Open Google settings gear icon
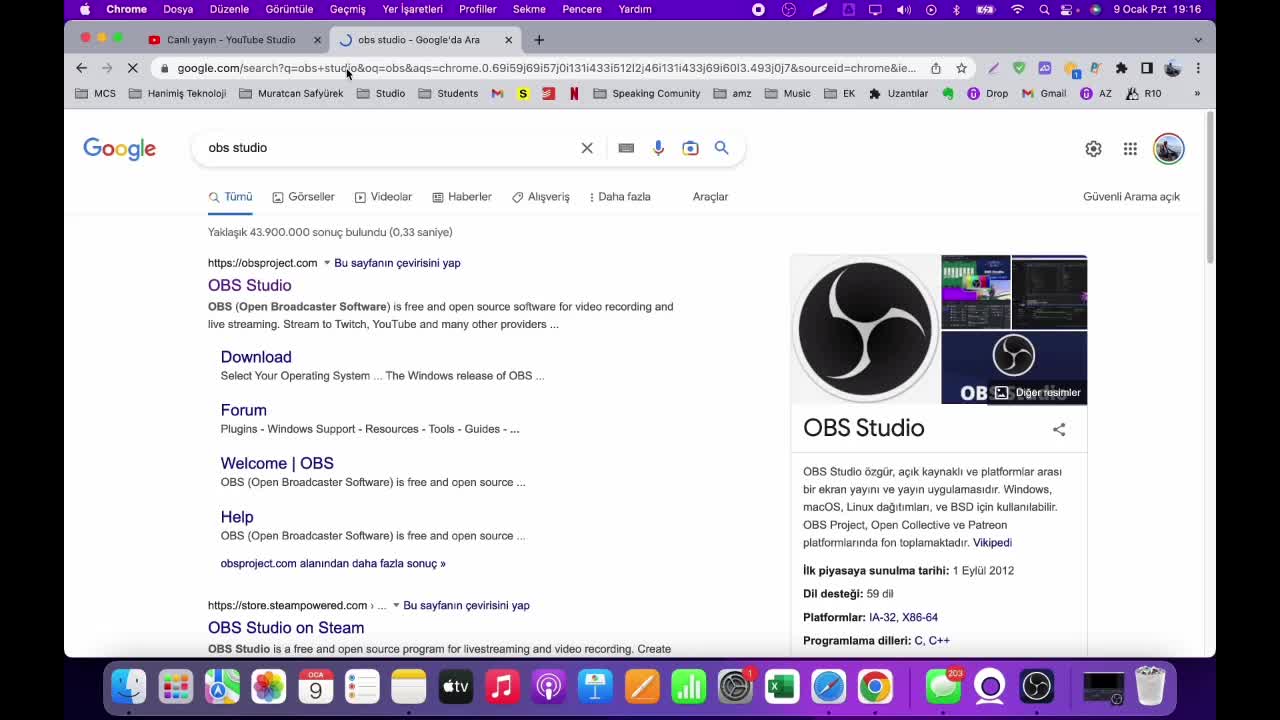 pyautogui.click(x=1093, y=149)
